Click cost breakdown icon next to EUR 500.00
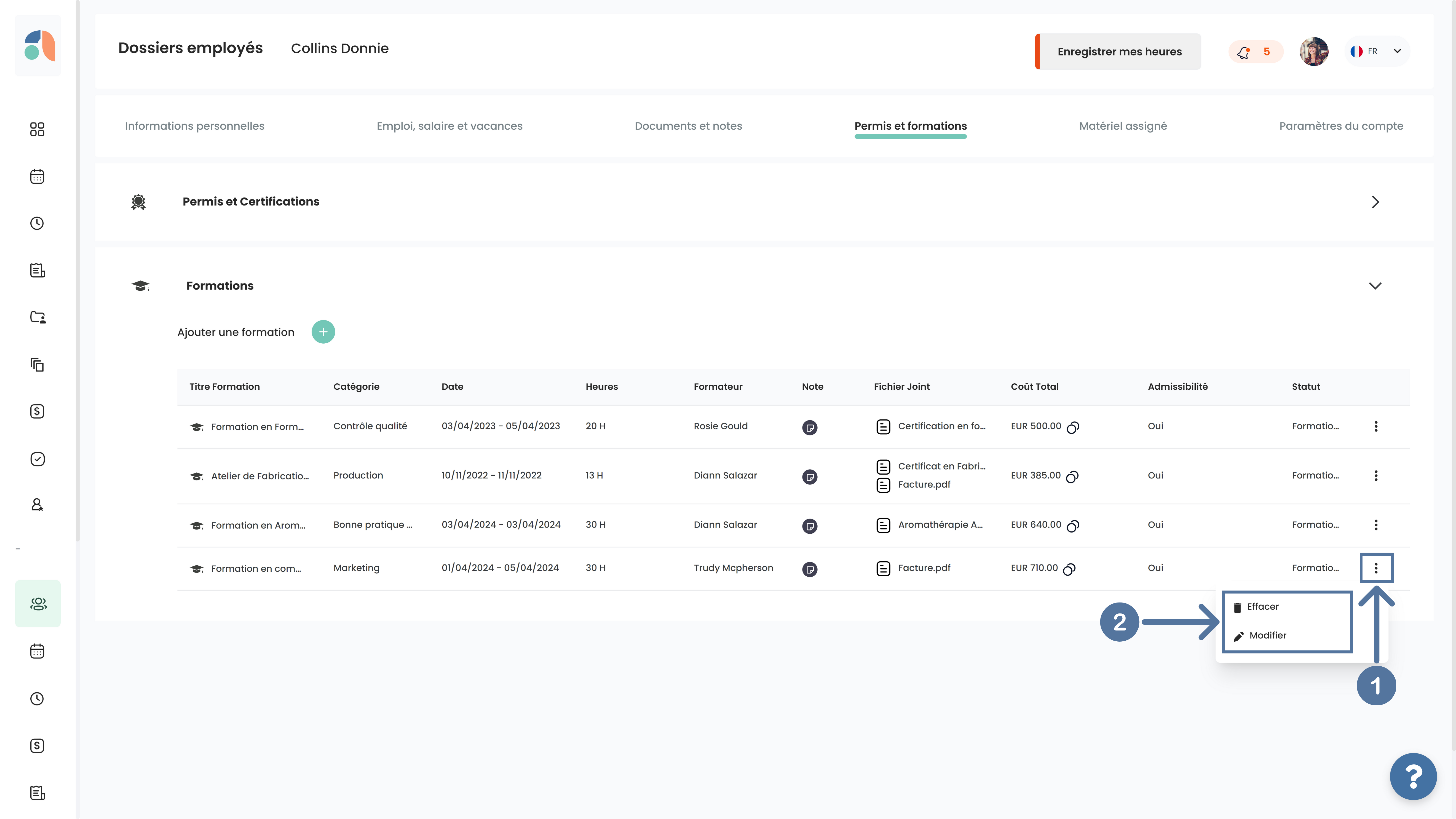 [1073, 427]
